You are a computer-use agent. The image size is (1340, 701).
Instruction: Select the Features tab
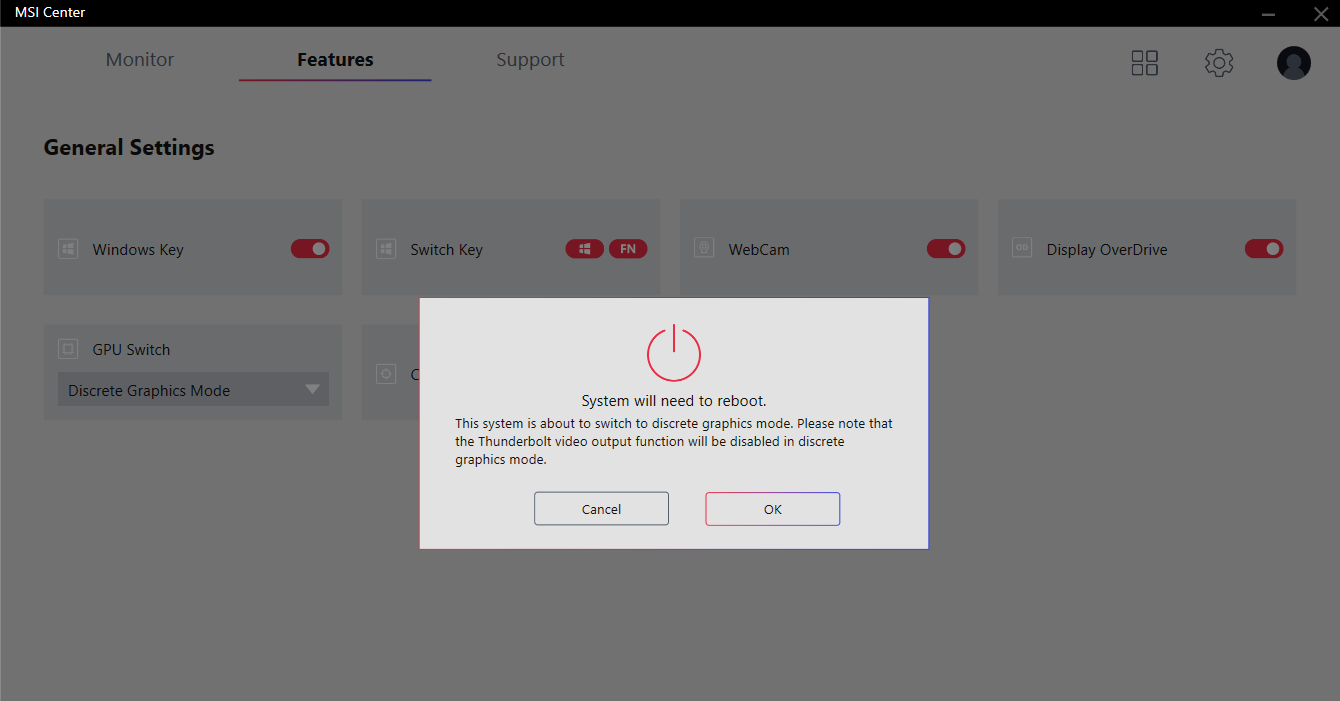pyautogui.click(x=335, y=60)
